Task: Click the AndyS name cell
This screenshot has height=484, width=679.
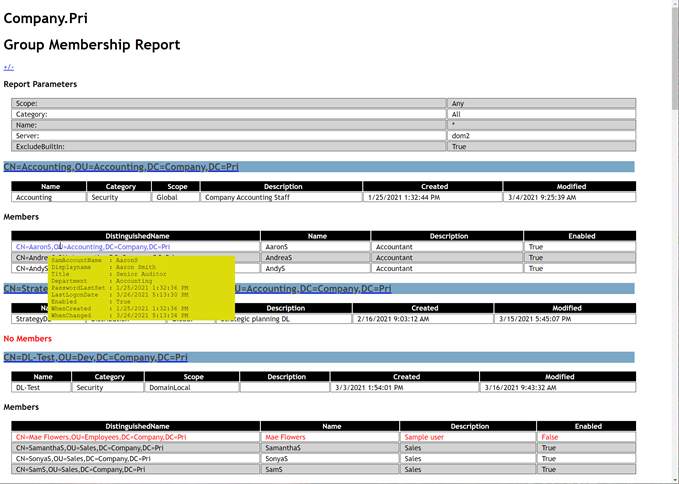Action: (x=315, y=268)
